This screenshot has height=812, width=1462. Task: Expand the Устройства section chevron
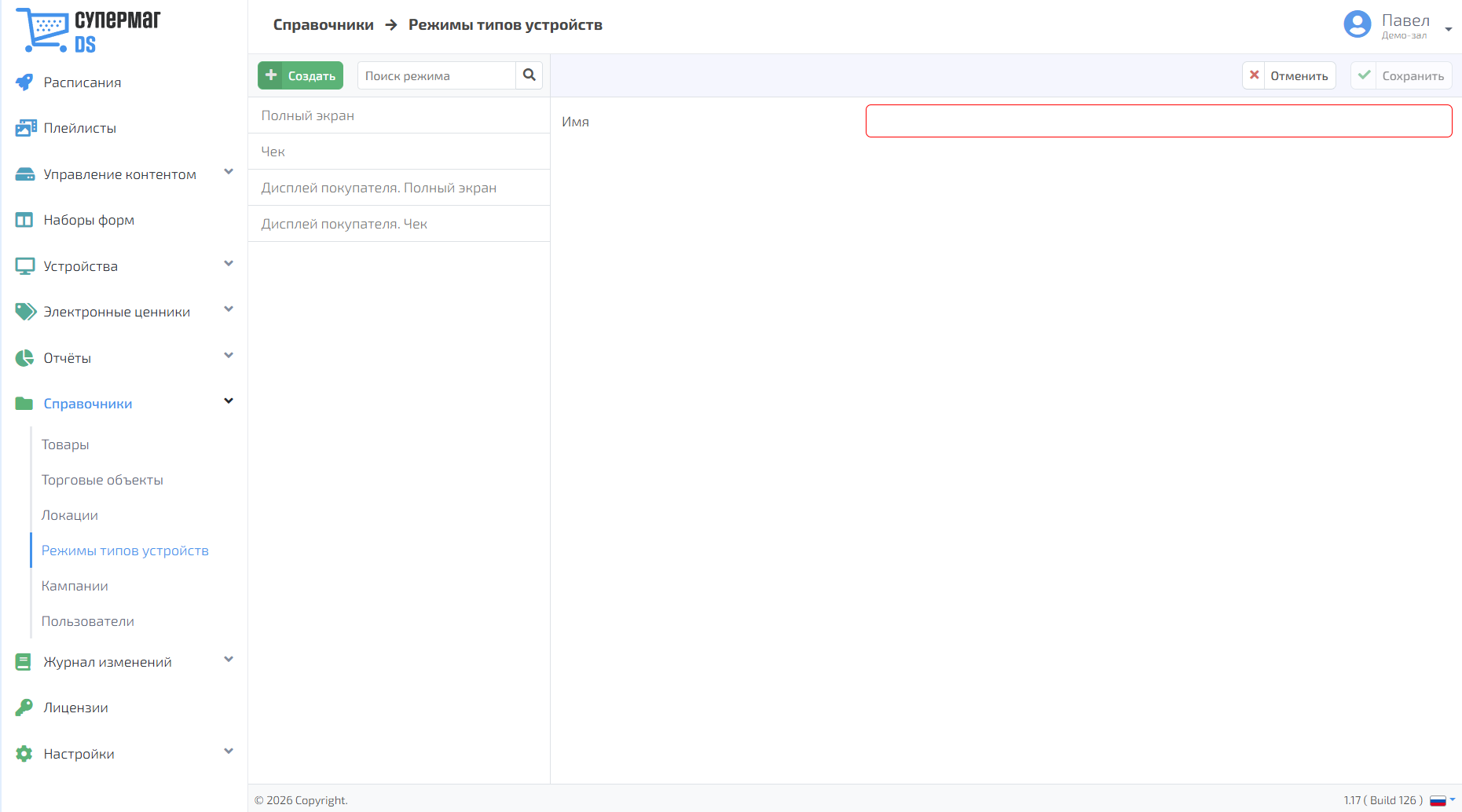pos(229,264)
